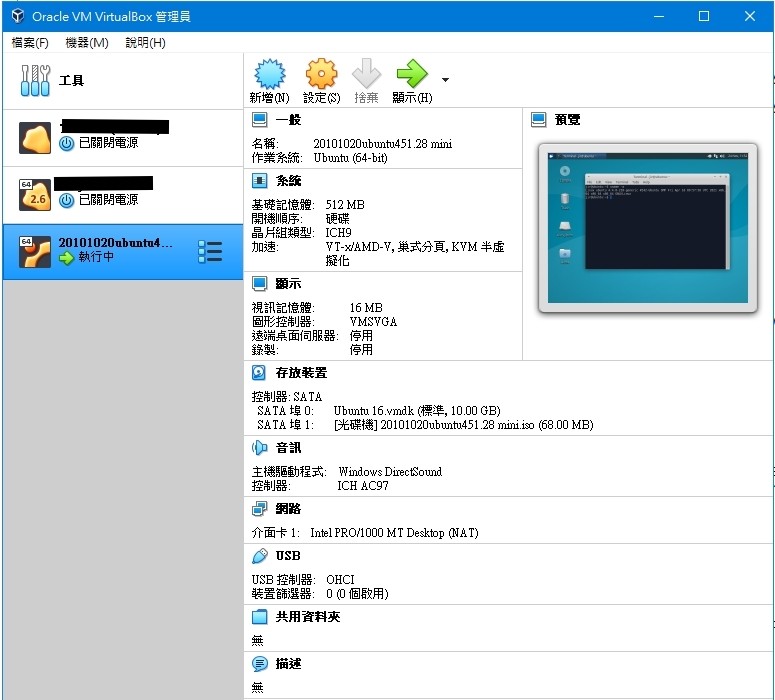Click the Discard (捨棄) arrow icon

tap(366, 74)
